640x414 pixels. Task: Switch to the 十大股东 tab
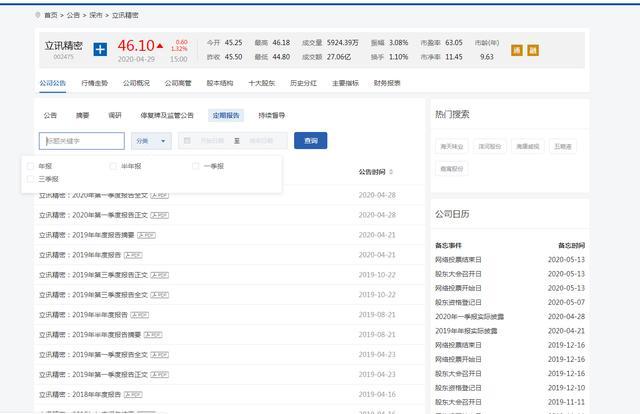[x=262, y=83]
